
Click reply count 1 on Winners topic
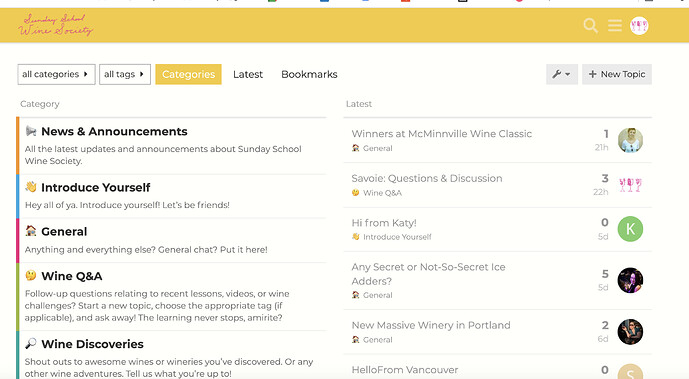[x=606, y=134]
